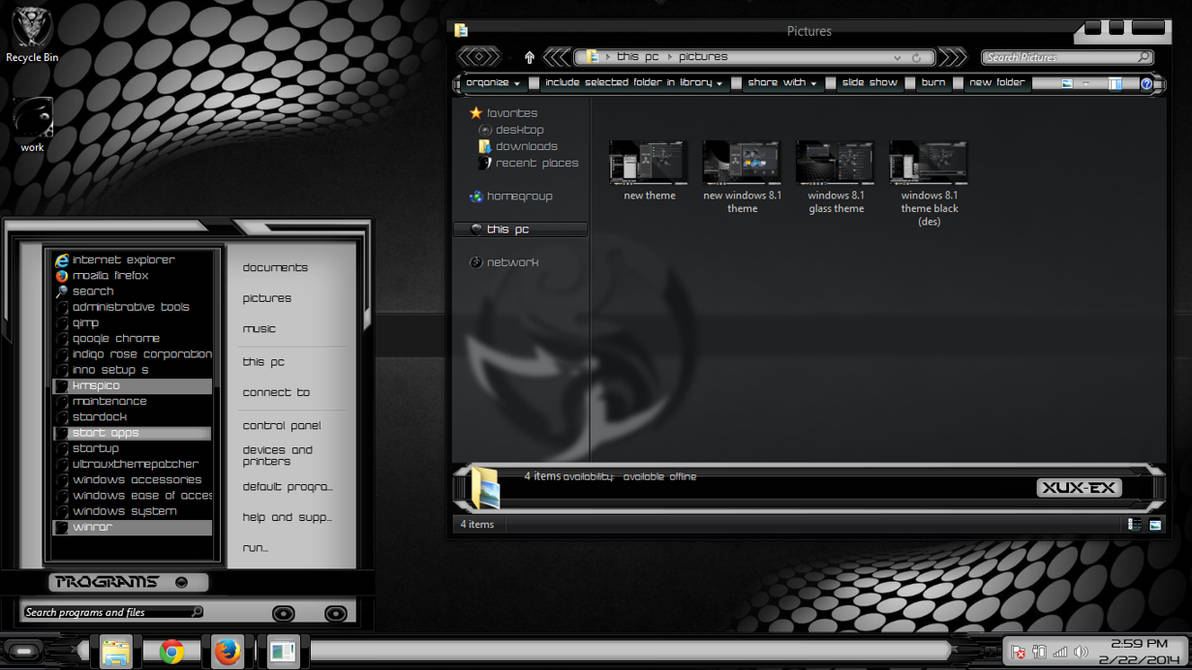Toggle the preview pane button
This screenshot has width=1192, height=670.
(1115, 84)
